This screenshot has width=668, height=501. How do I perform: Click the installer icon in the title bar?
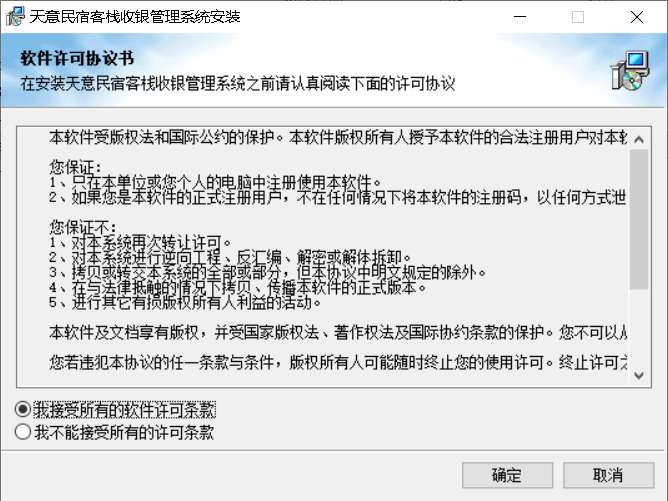[x=15, y=16]
